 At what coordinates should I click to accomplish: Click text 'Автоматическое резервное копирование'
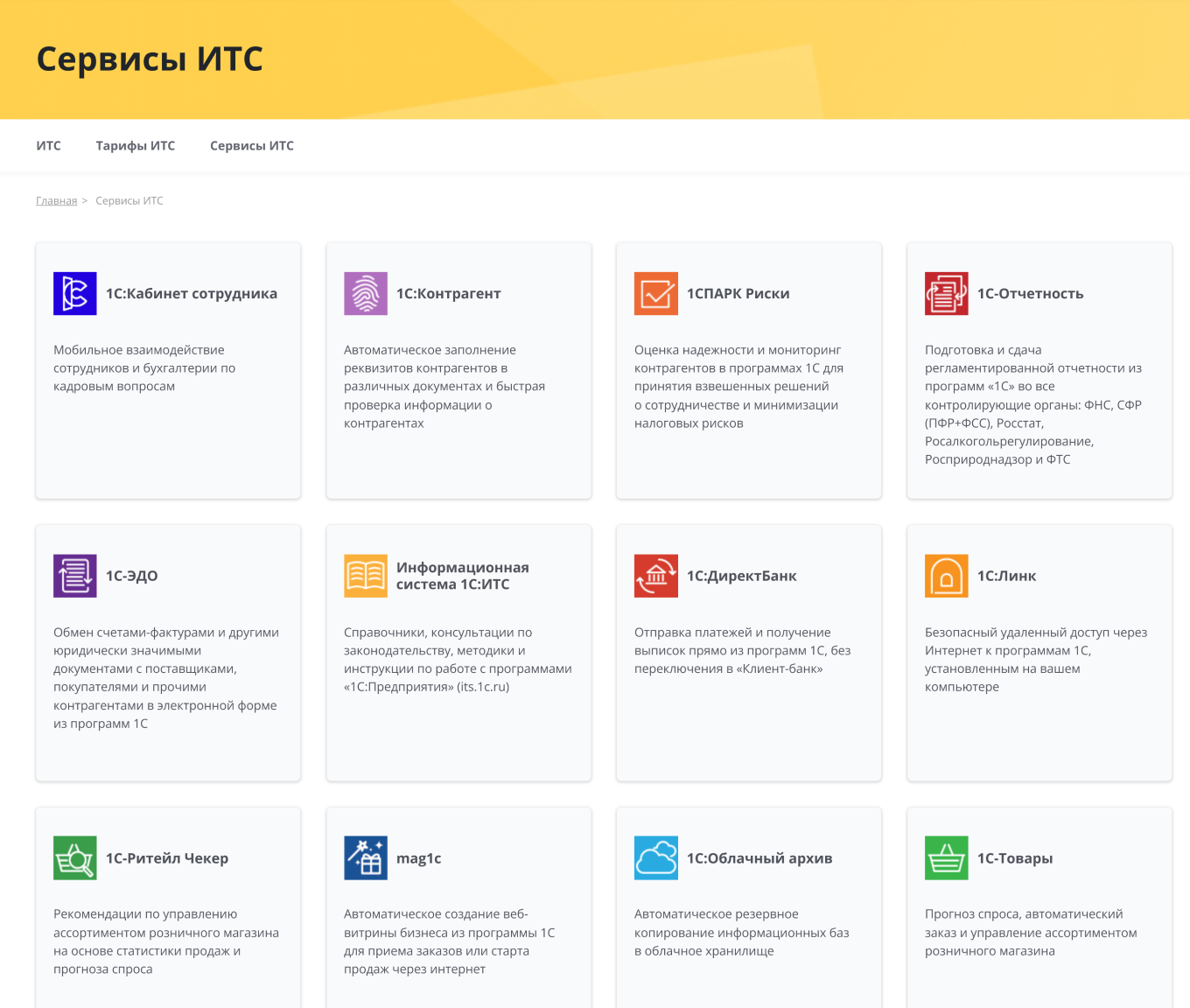[742, 932]
